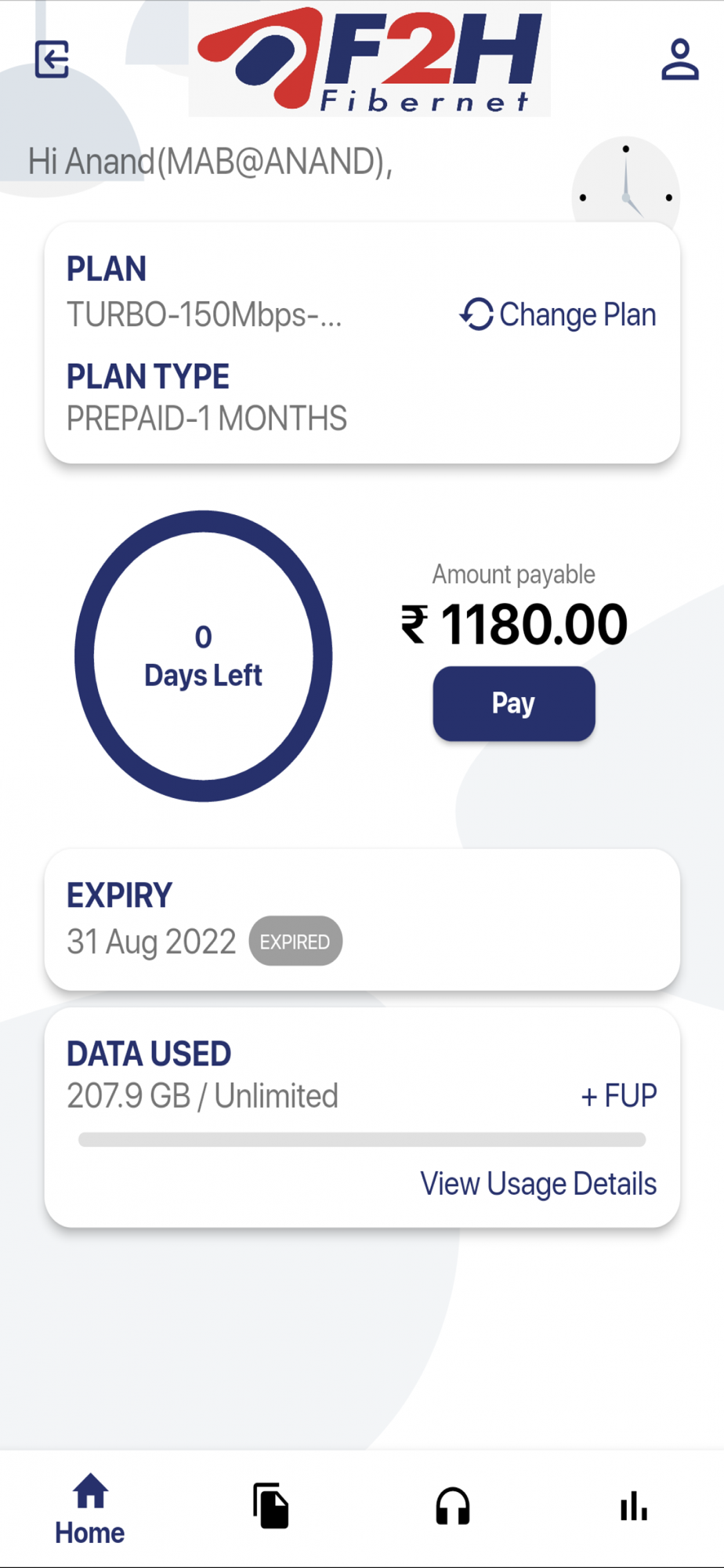The height and width of the screenshot is (1568, 724).
Task: Tap the expiry date 31 Aug 2022
Action: tap(151, 941)
